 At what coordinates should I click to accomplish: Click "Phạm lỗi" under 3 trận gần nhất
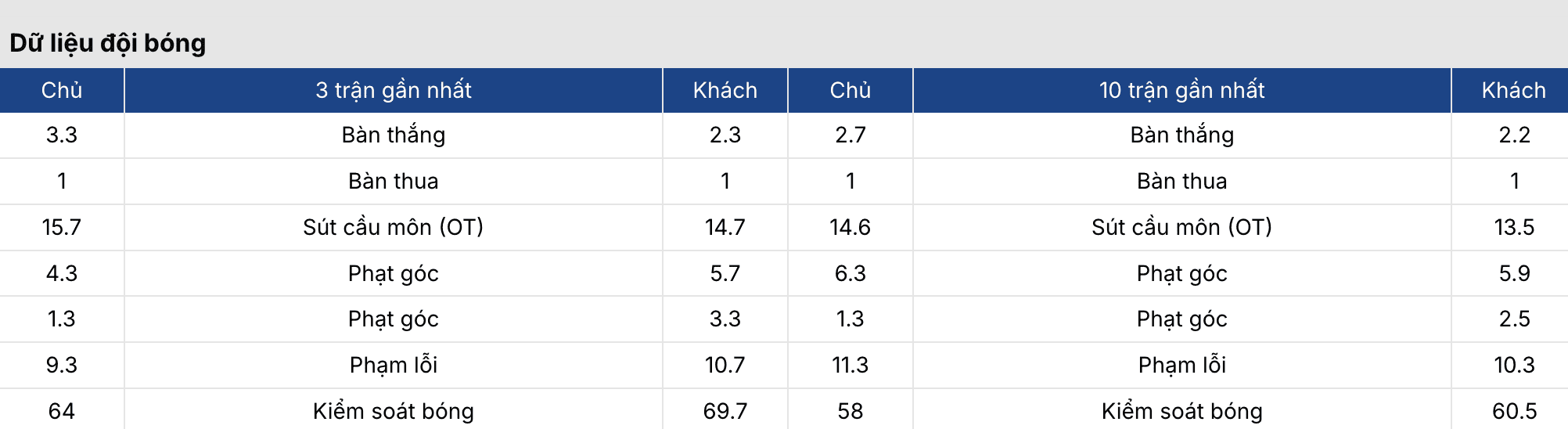point(393,365)
